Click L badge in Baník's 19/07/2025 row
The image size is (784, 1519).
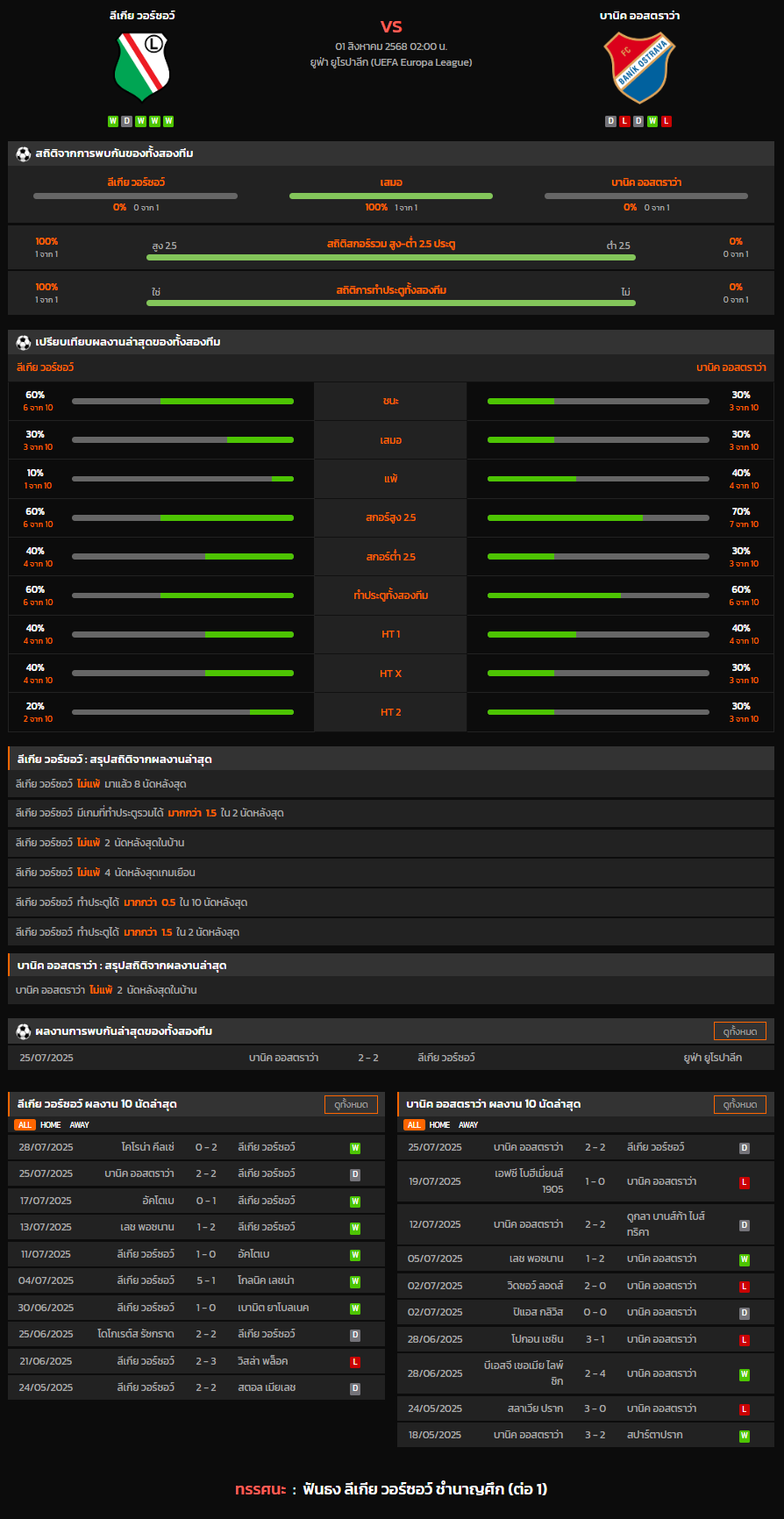745,1182
